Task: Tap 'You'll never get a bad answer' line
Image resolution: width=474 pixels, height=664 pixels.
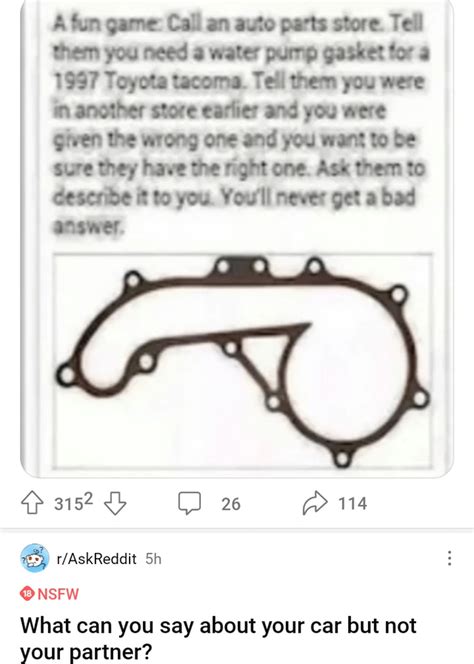Action: pyautogui.click(x=233, y=212)
